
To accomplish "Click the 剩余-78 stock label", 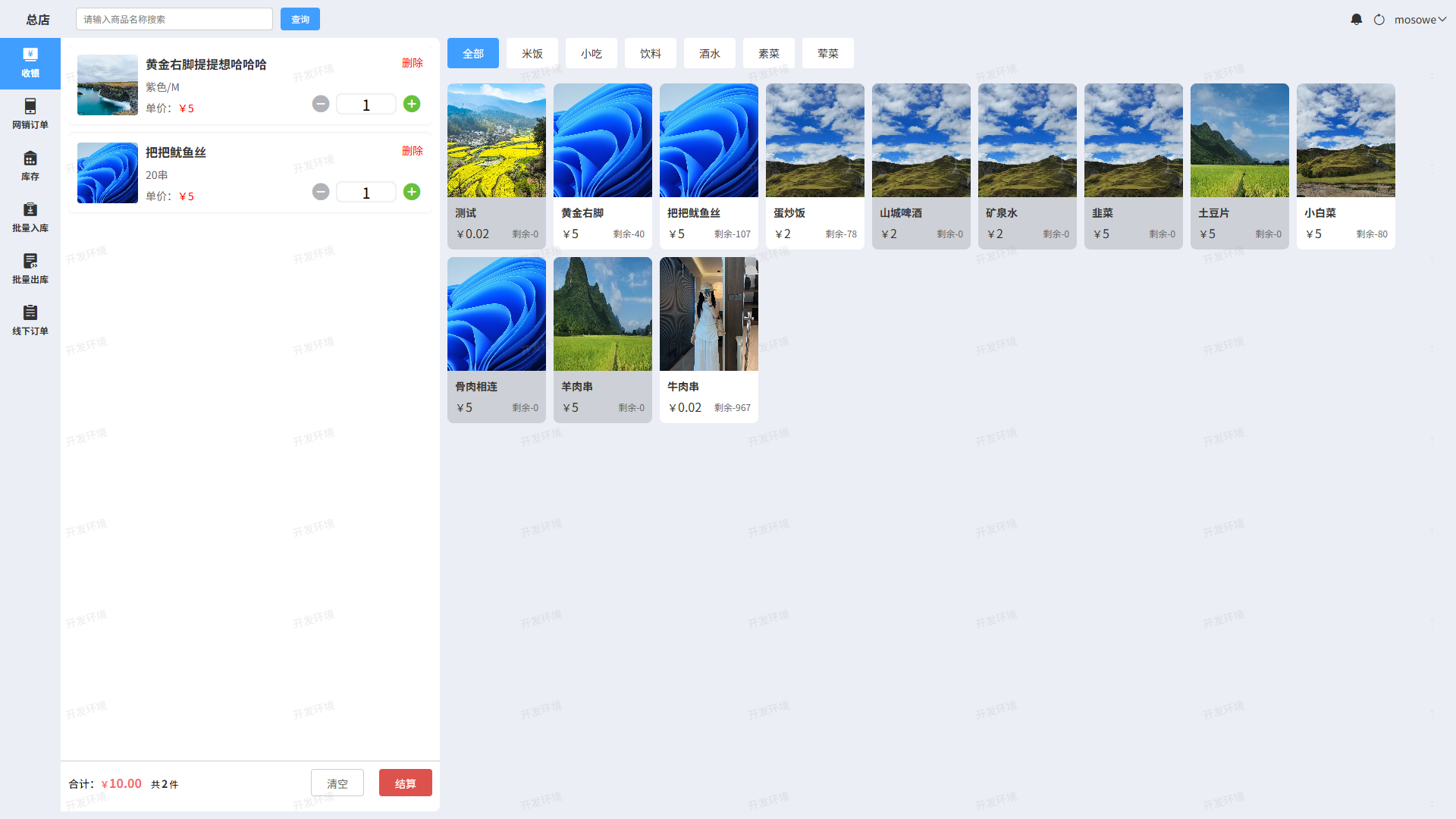I will 841,234.
